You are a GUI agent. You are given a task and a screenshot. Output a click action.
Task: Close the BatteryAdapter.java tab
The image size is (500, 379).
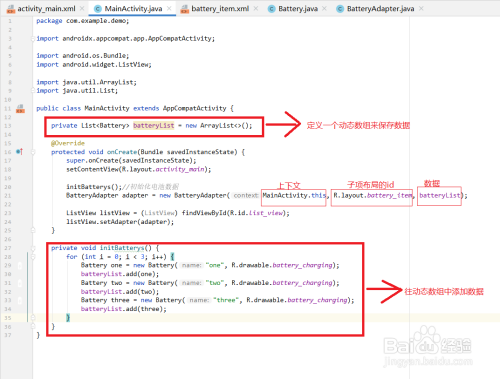pyautogui.click(x=421, y=8)
